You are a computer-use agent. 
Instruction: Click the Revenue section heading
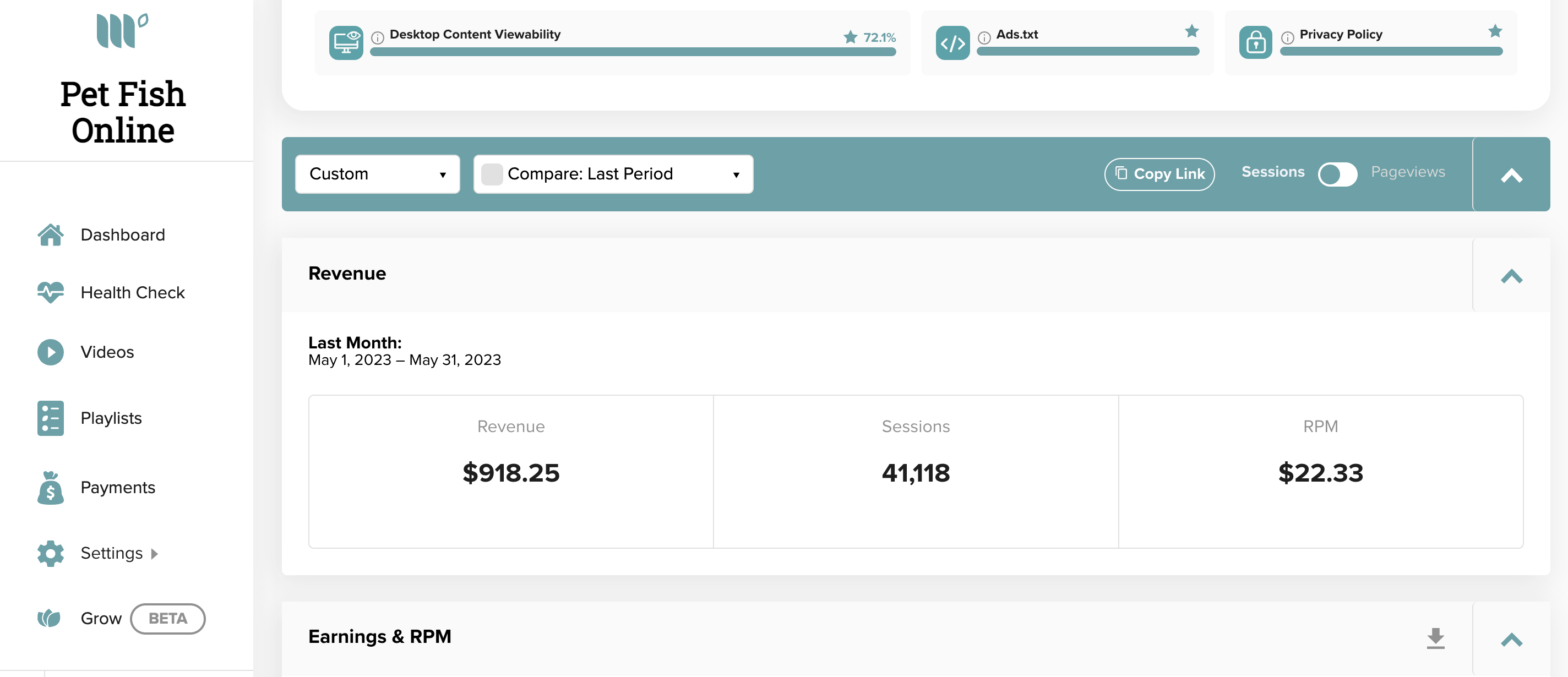point(347,274)
